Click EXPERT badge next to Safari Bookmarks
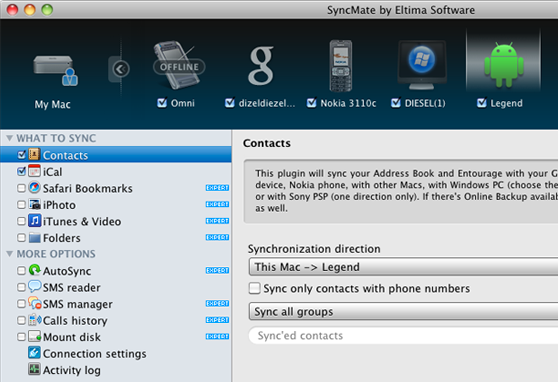The image size is (558, 382). [217, 188]
